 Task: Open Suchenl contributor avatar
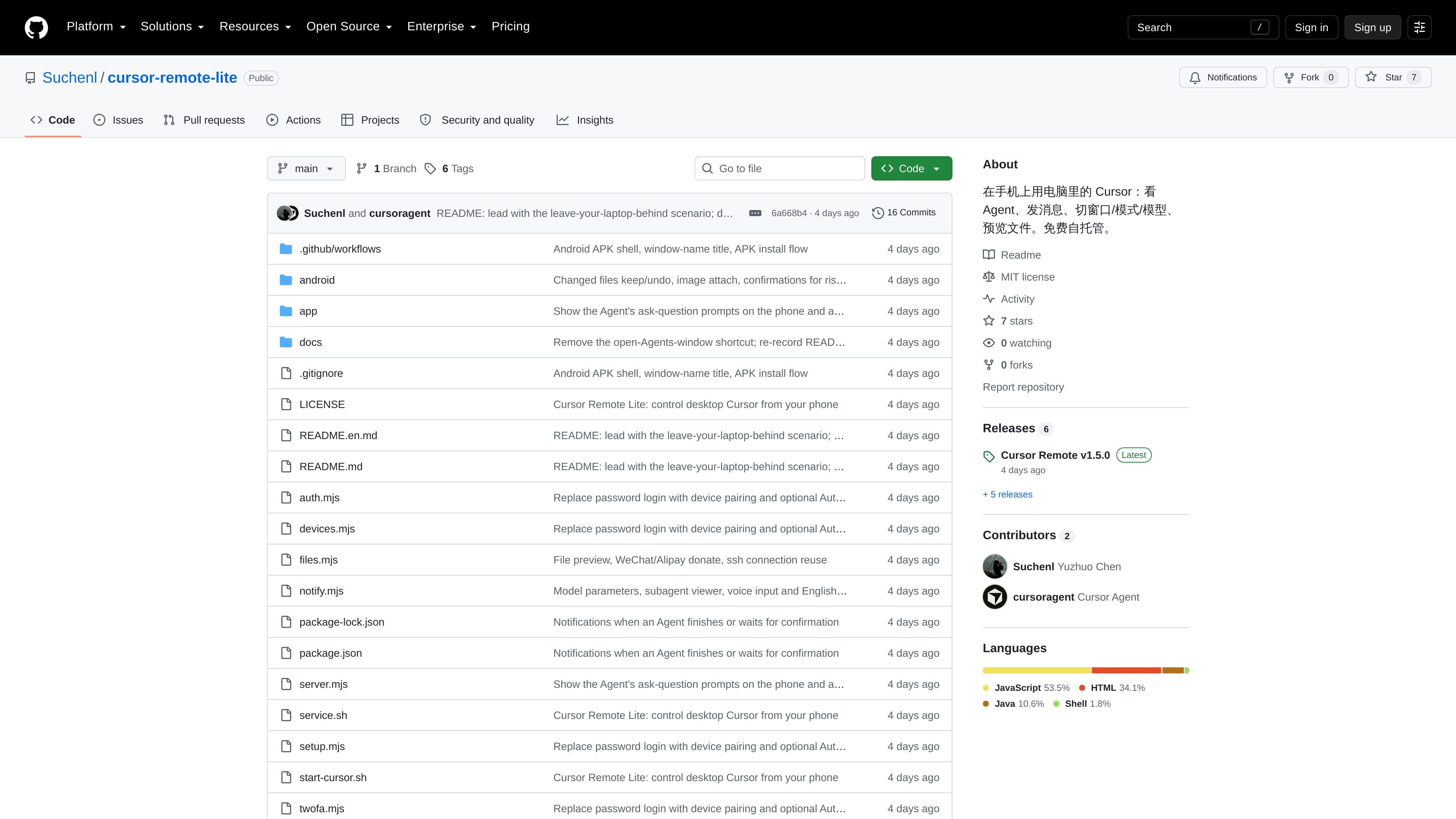[x=995, y=567]
